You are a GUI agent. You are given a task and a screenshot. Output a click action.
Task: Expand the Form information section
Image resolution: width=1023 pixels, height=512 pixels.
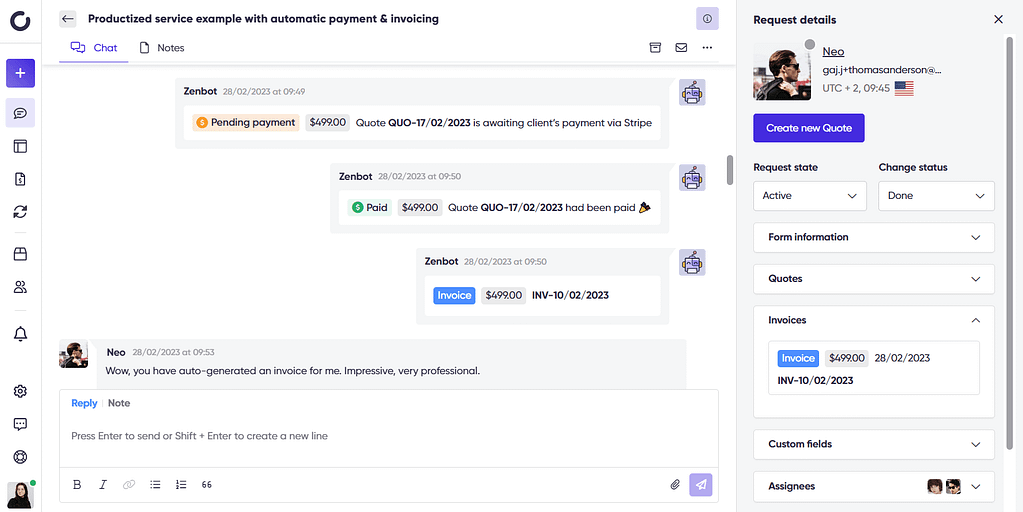pos(874,237)
